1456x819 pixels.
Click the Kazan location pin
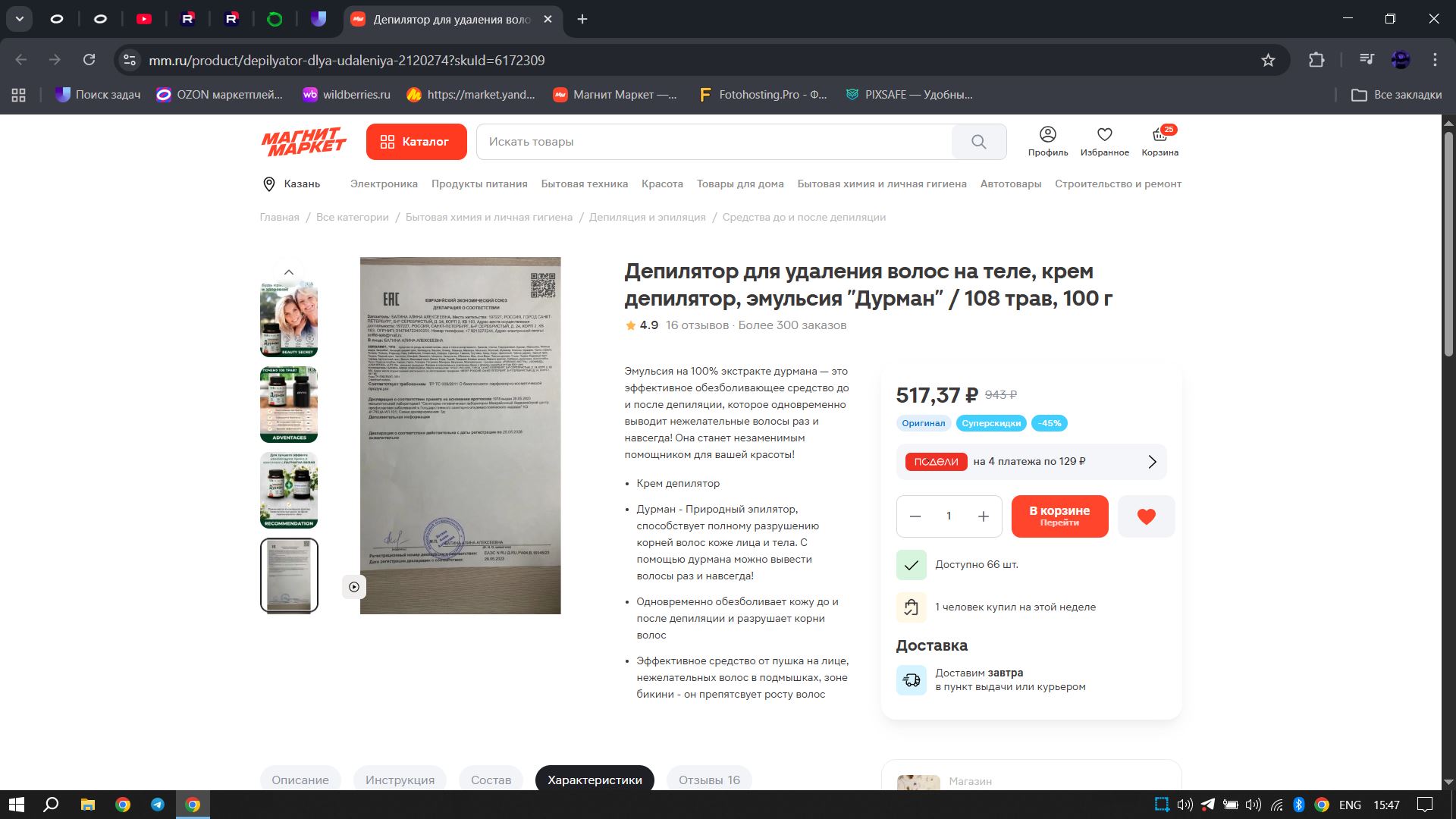[x=269, y=184]
